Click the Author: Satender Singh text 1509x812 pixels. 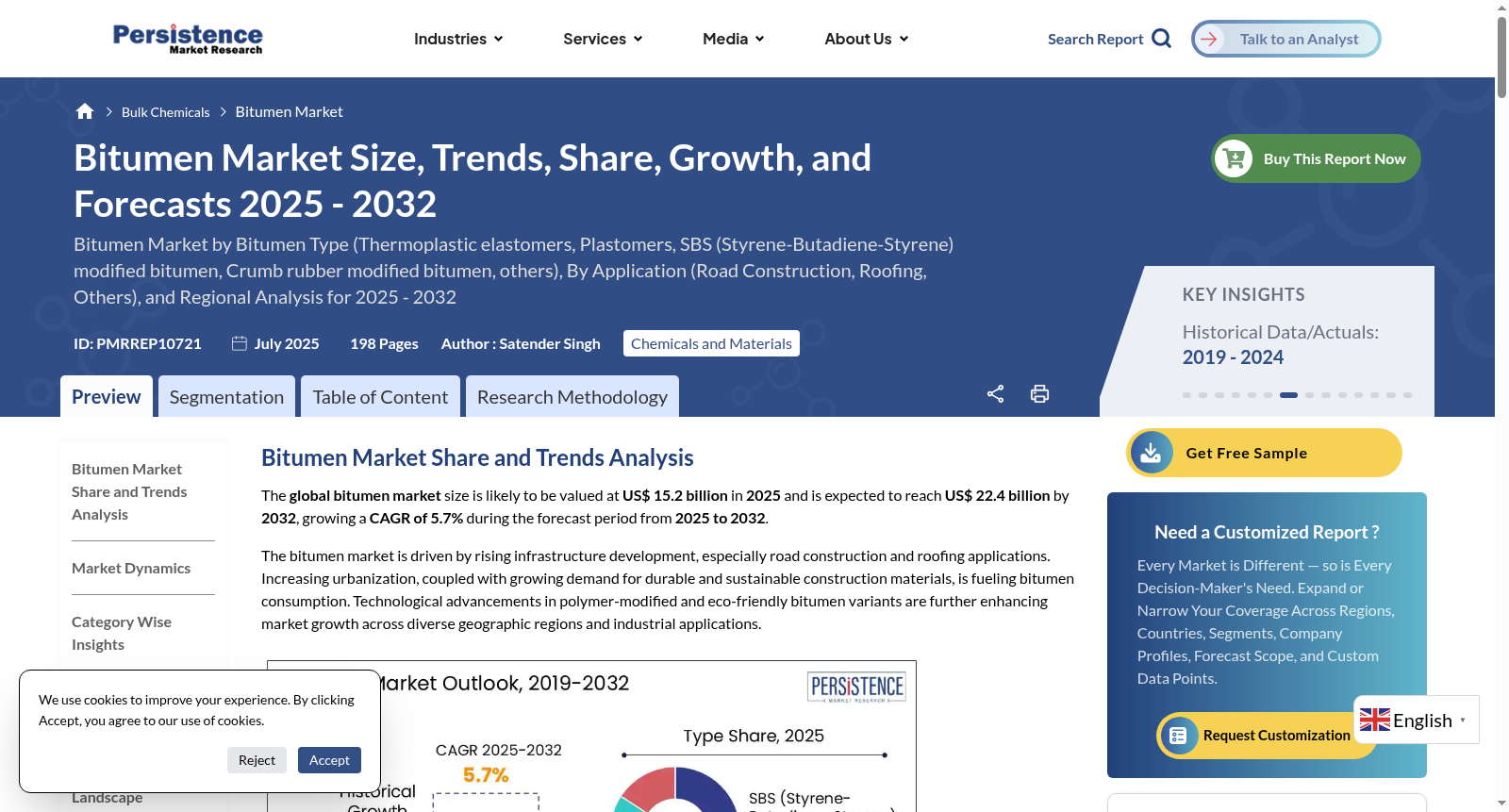(521, 343)
